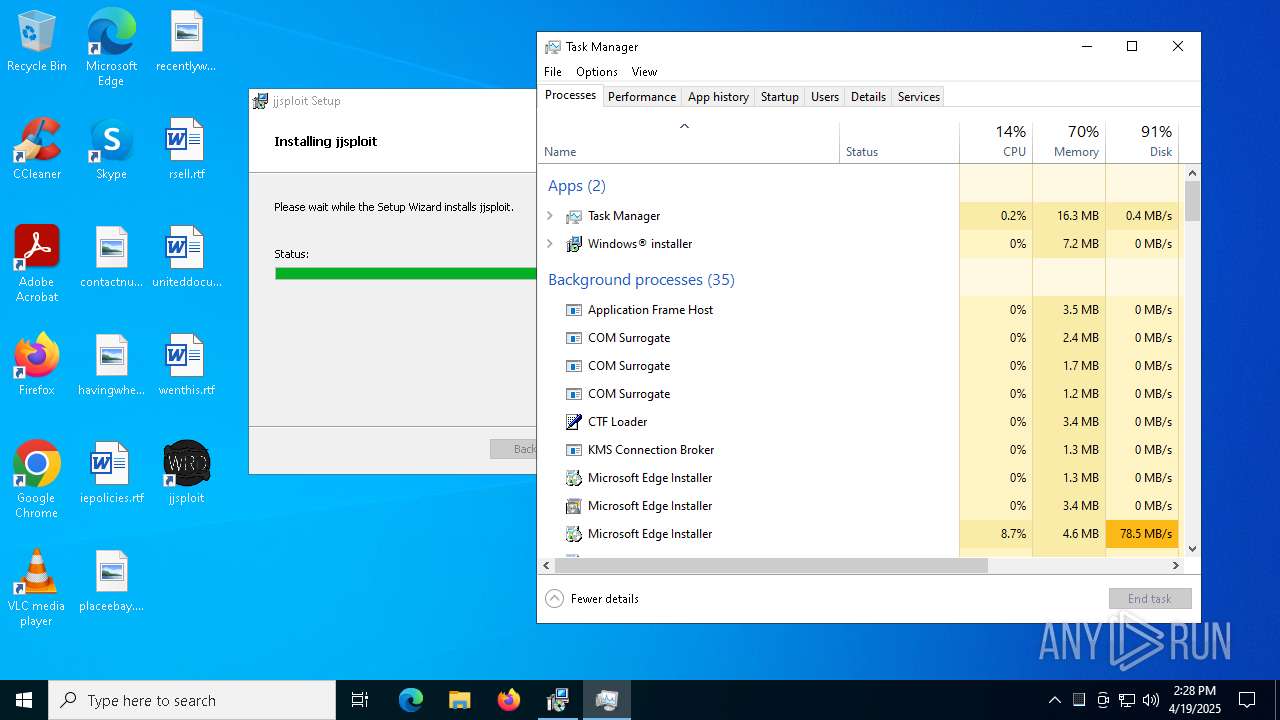The width and height of the screenshot is (1280, 720).
Task: Launch Edge from the taskbar
Action: tap(411, 700)
